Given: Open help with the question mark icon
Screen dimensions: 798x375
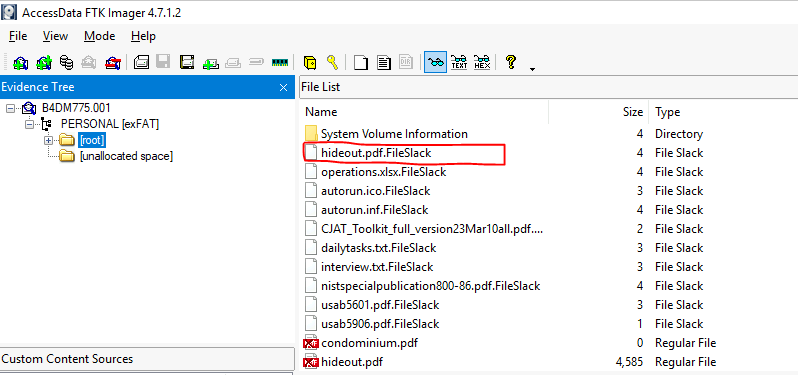Looking at the screenshot, I should [511, 63].
